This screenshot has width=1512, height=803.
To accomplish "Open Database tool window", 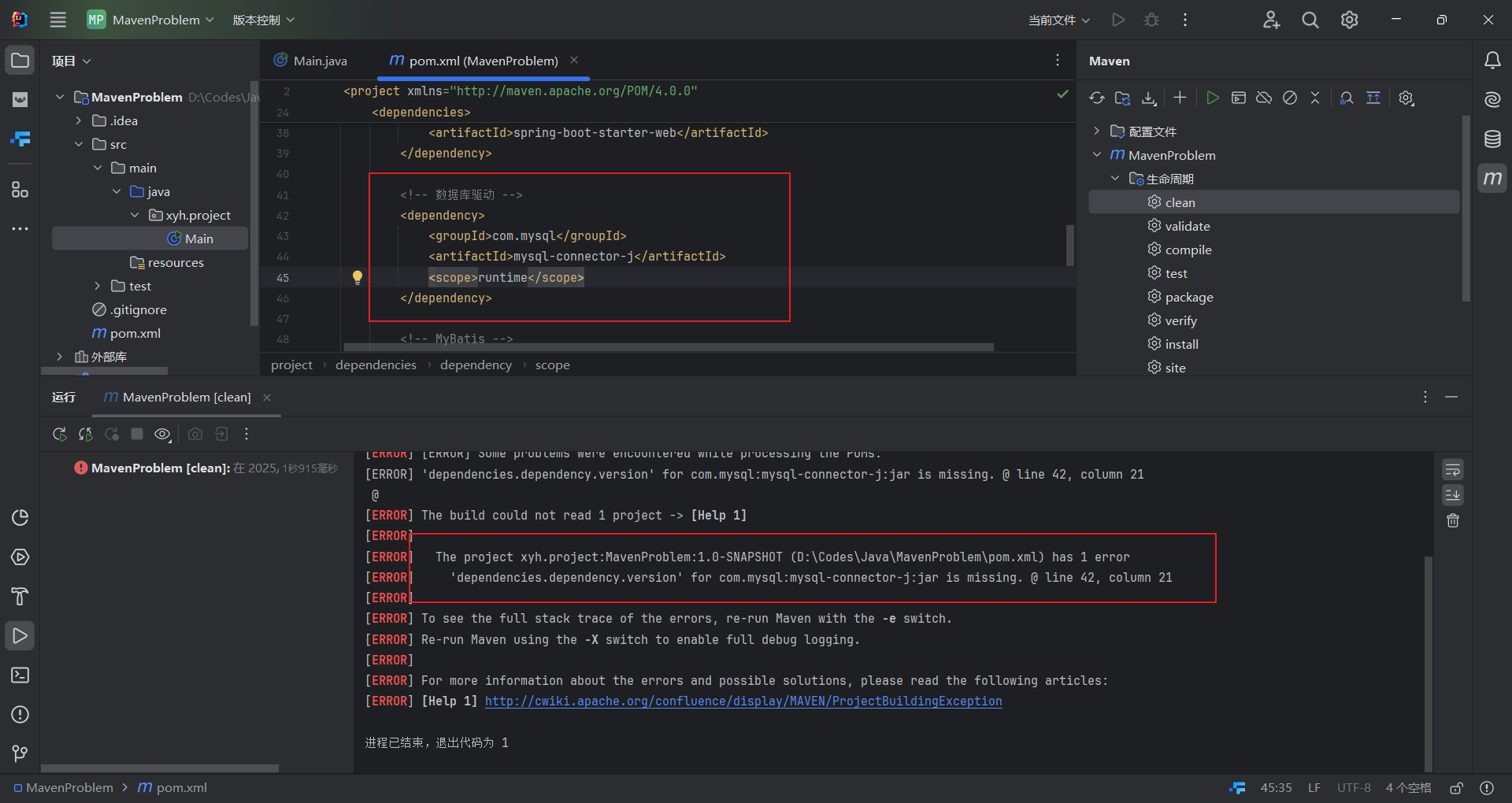I will click(x=1492, y=139).
